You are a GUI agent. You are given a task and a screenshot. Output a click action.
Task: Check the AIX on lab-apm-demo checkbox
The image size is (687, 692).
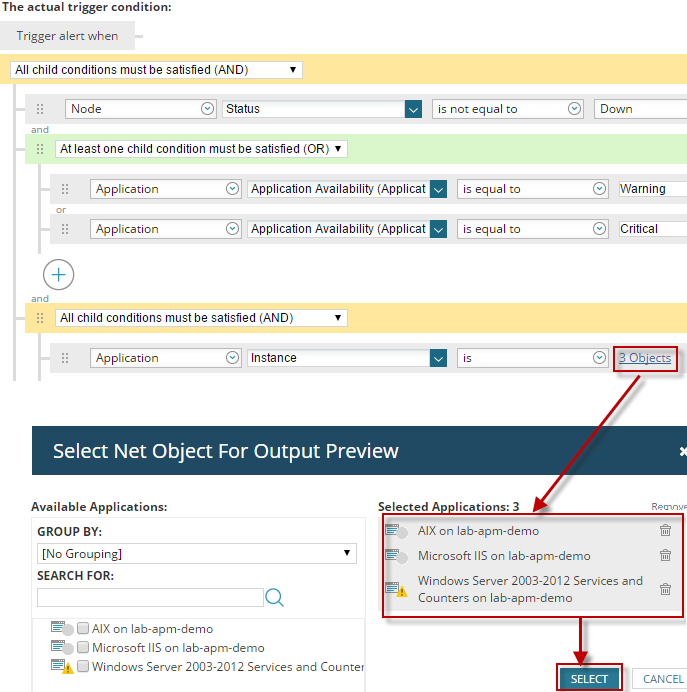83,629
